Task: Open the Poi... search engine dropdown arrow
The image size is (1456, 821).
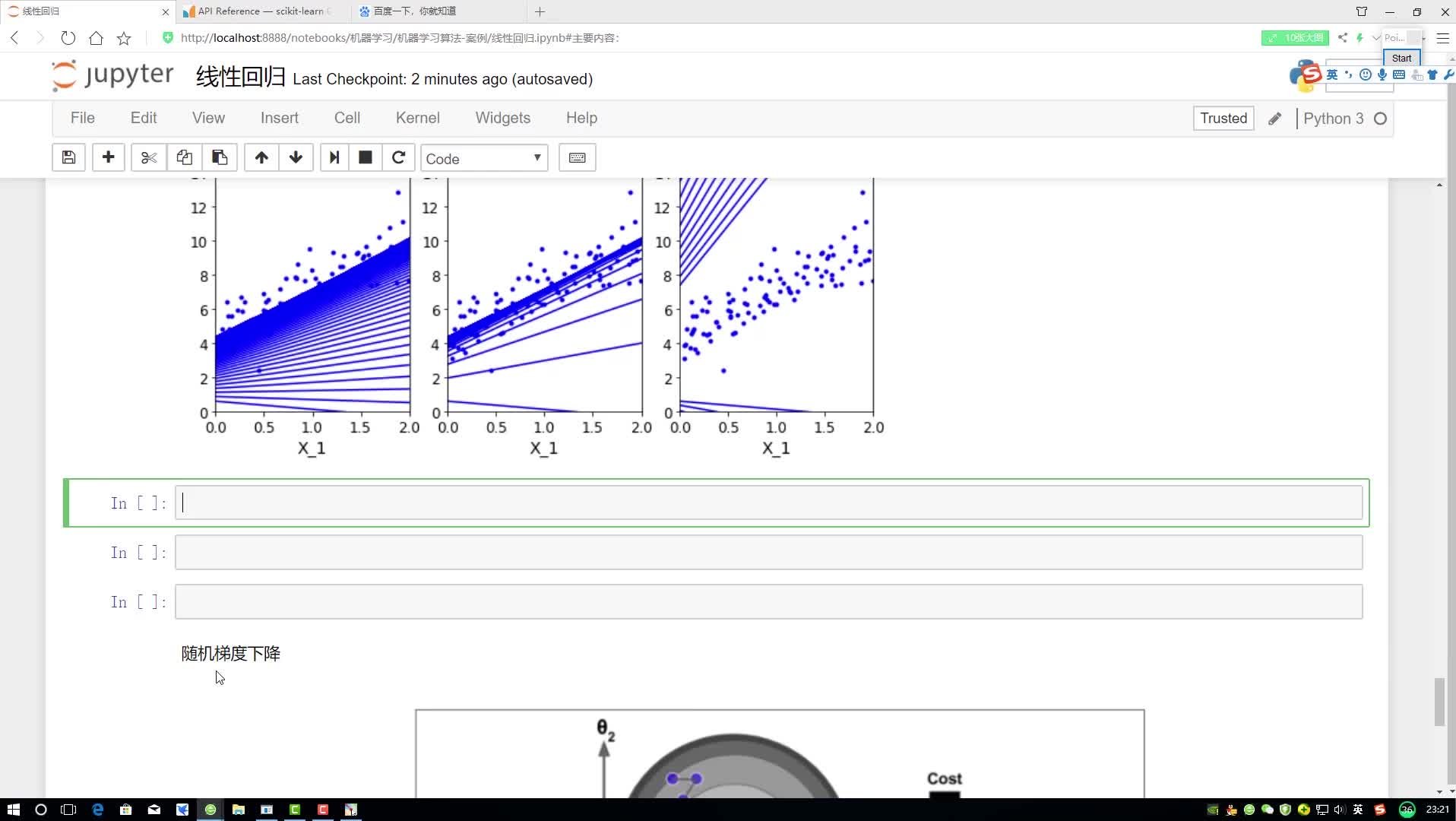Action: pos(1423,38)
